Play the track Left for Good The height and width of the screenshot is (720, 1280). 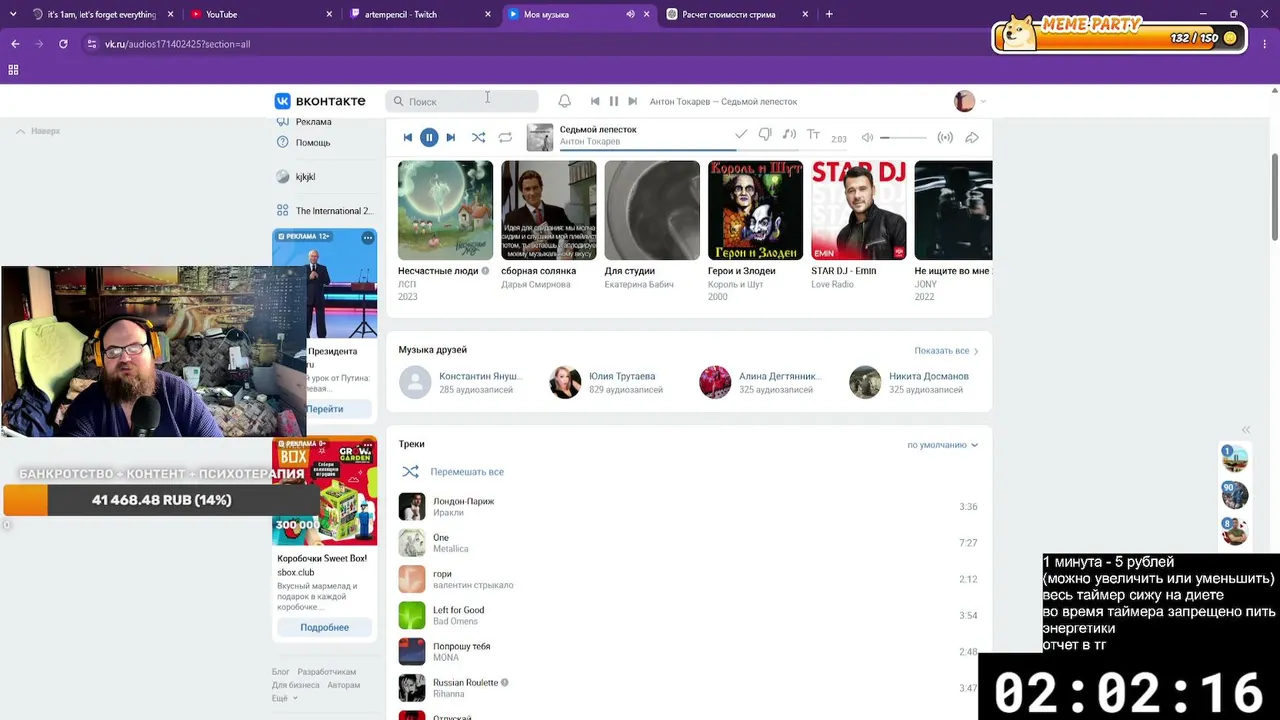[x=688, y=615]
